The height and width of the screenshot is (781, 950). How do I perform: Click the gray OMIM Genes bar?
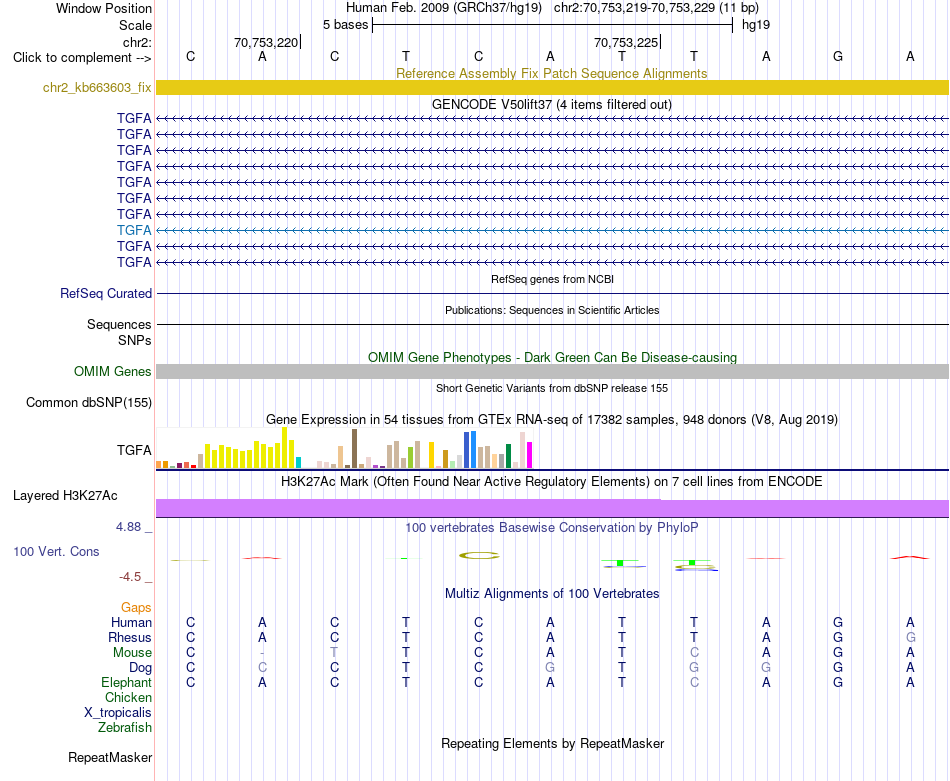[552, 371]
